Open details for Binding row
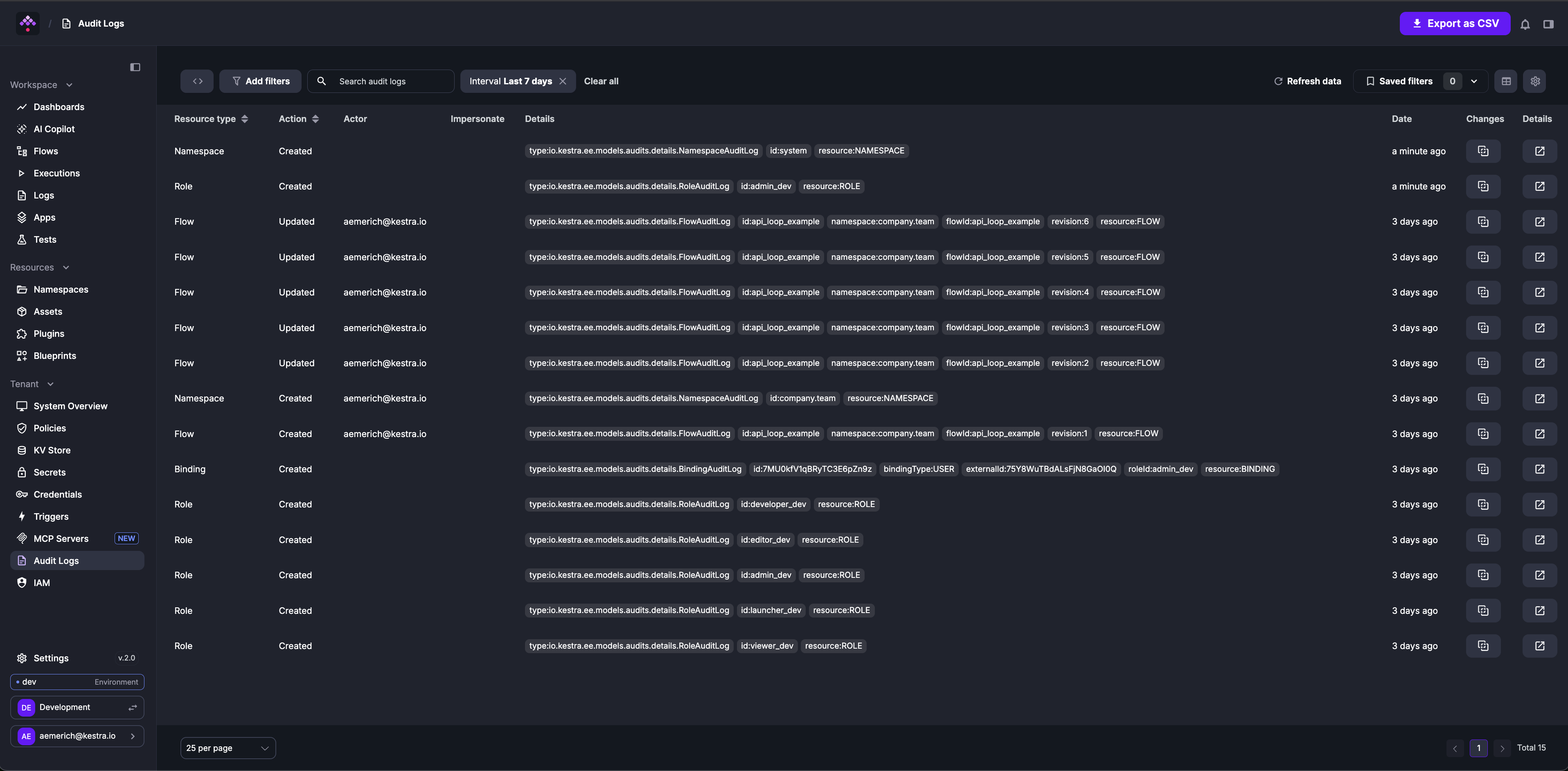Screen dimensions: 1568x771 coord(1539,469)
